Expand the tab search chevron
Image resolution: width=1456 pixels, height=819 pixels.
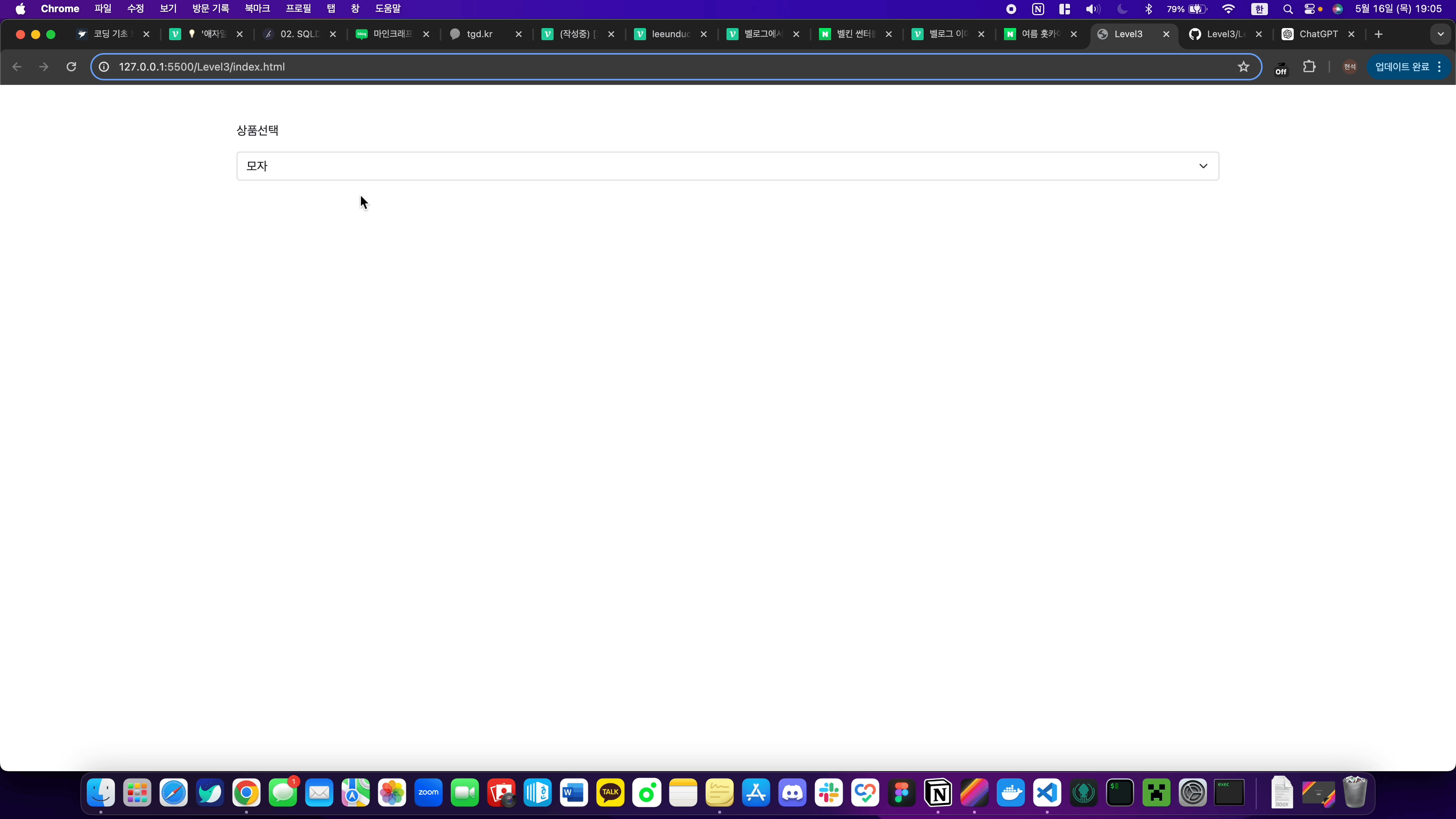tap(1440, 34)
